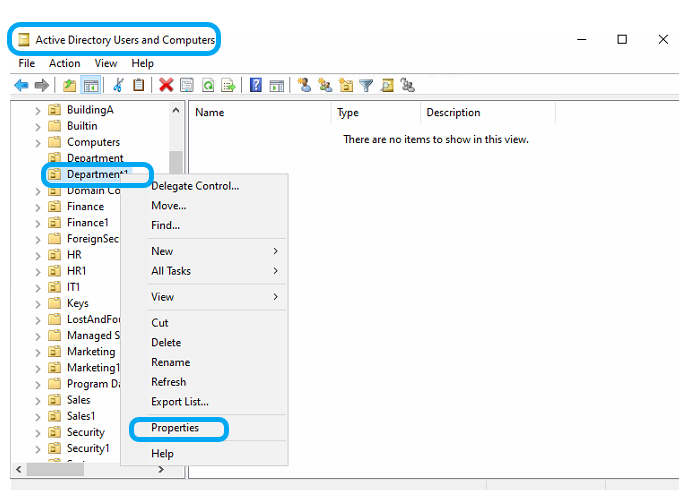Open the New submenu

coord(204,251)
